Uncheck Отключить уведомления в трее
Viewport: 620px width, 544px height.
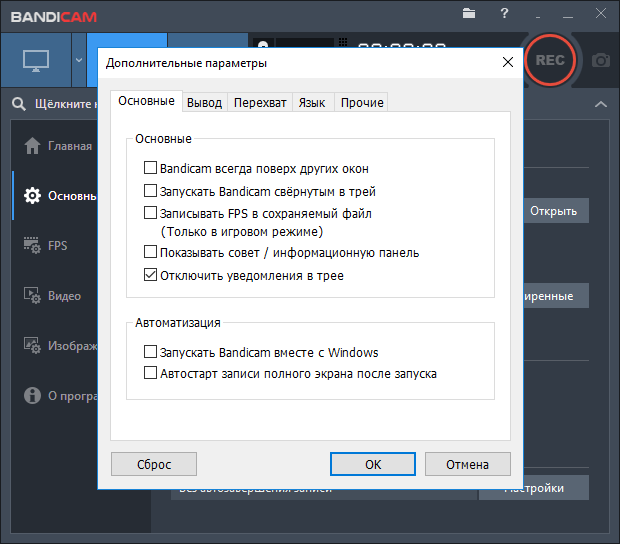pos(150,275)
